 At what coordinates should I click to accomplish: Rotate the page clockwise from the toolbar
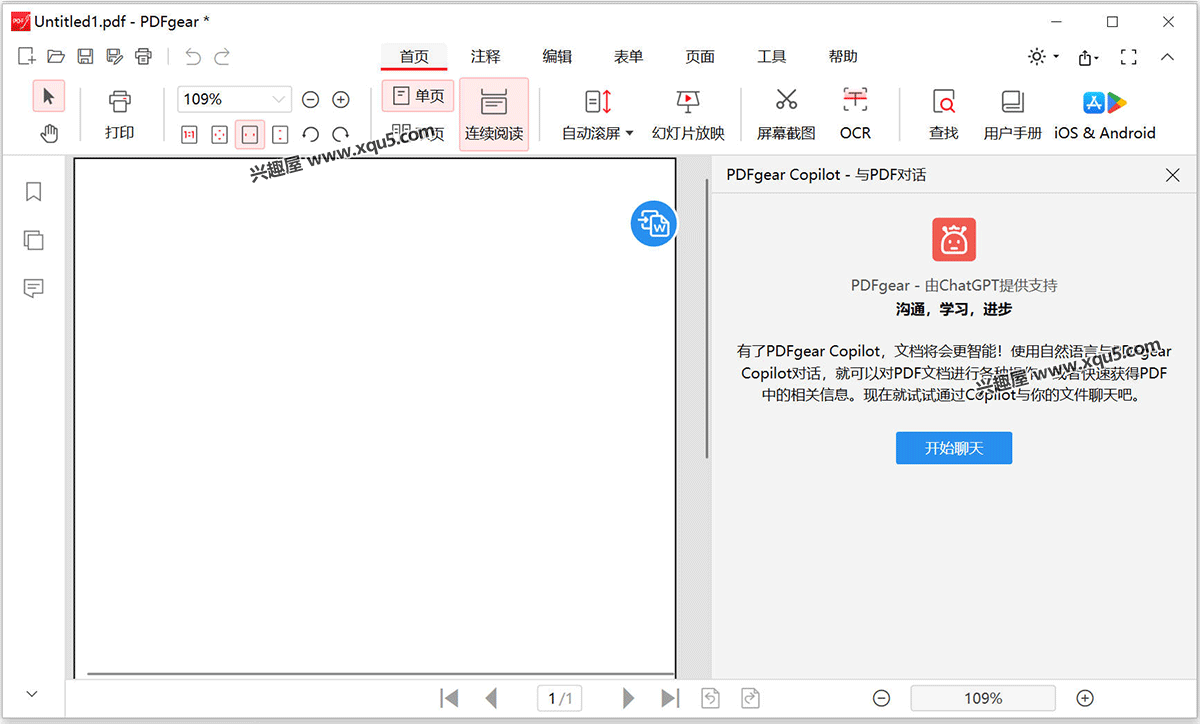[x=341, y=134]
